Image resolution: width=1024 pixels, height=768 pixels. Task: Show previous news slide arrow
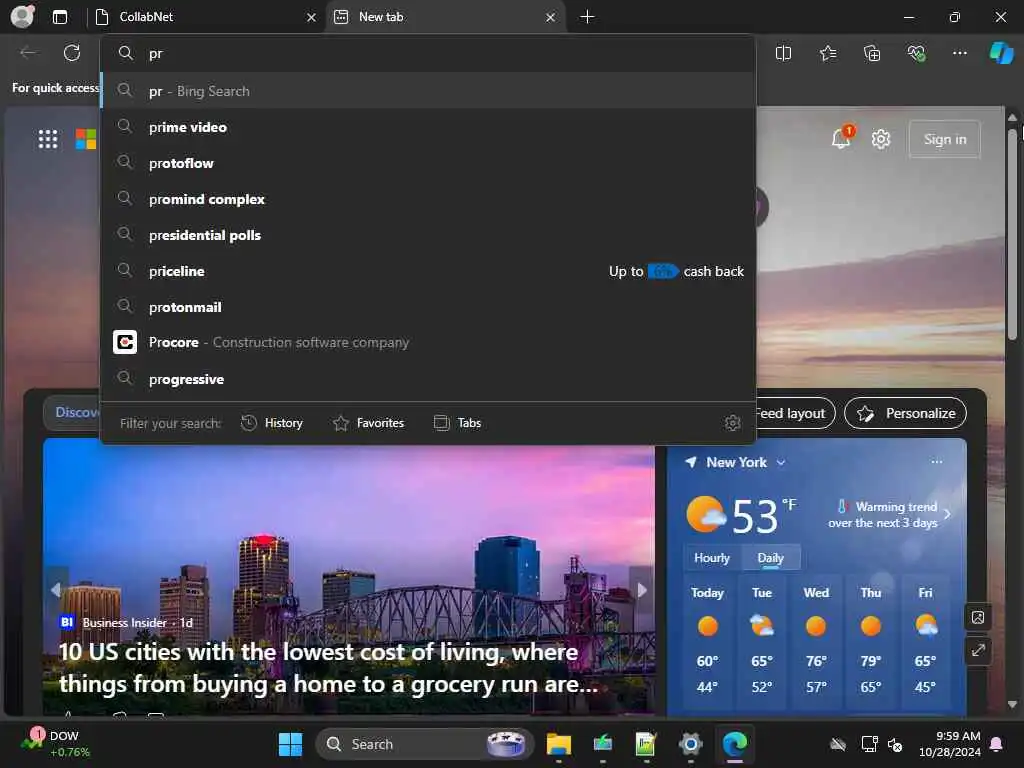(56, 590)
